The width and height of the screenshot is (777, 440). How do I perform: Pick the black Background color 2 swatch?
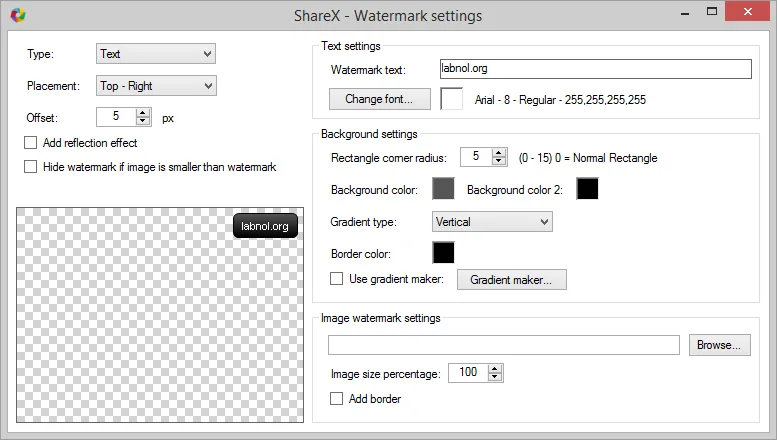[587, 189]
